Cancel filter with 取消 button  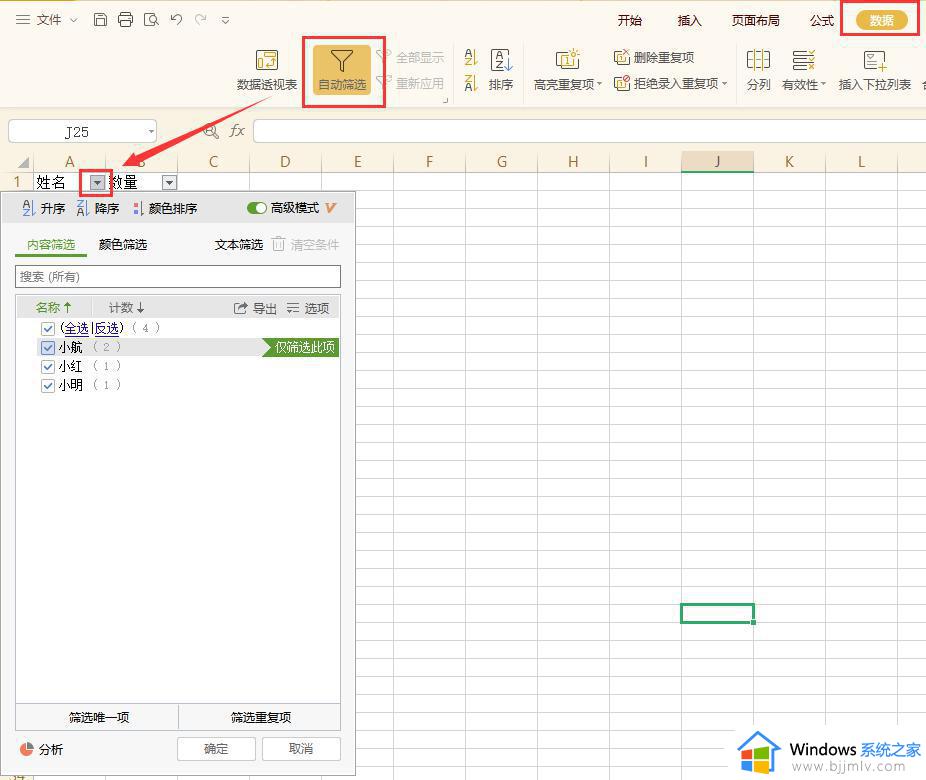pos(301,749)
